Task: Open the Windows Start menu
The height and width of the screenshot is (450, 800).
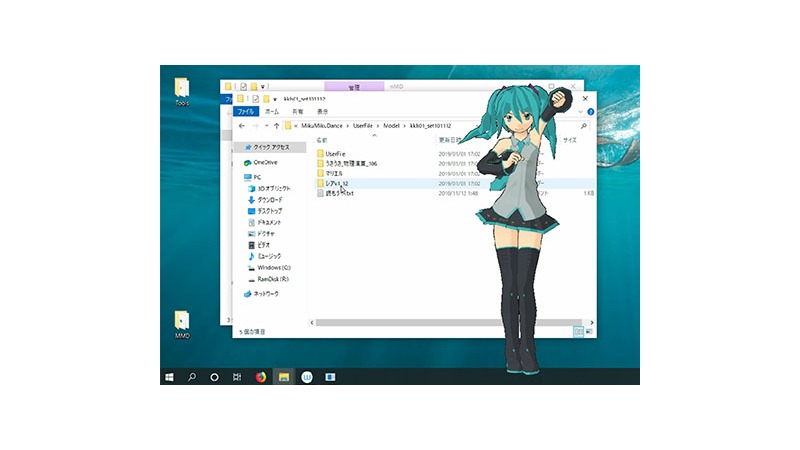Action: click(x=169, y=377)
